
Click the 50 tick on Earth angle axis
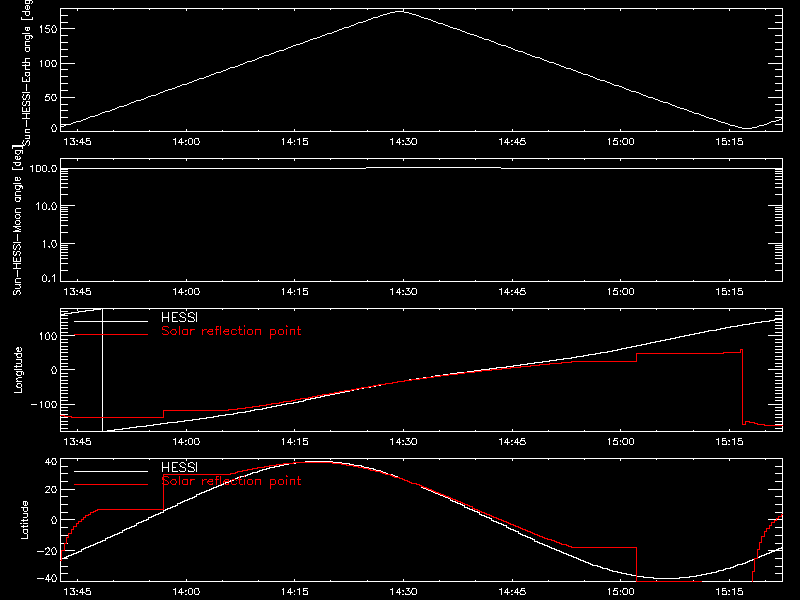click(x=51, y=97)
